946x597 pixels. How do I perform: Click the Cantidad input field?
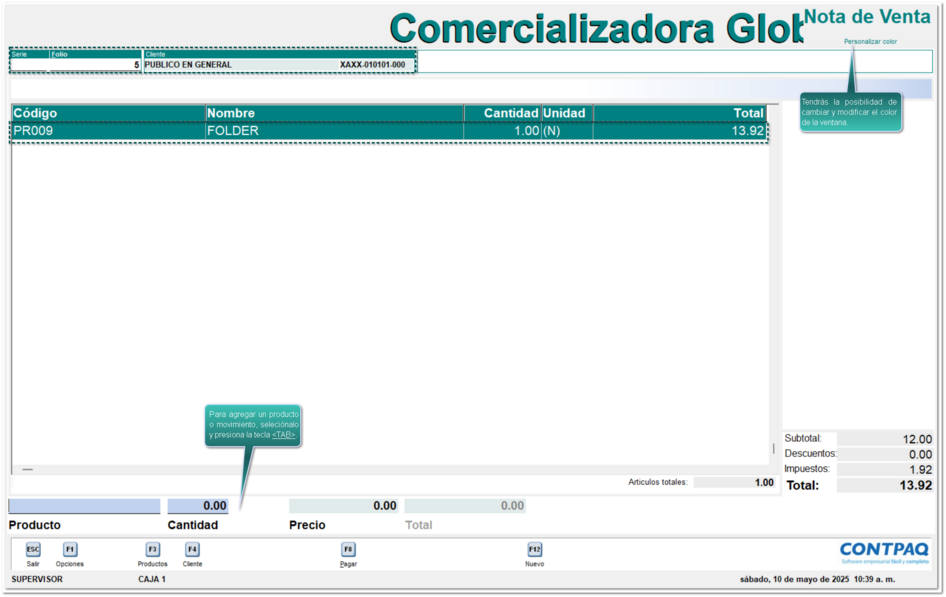(198, 506)
